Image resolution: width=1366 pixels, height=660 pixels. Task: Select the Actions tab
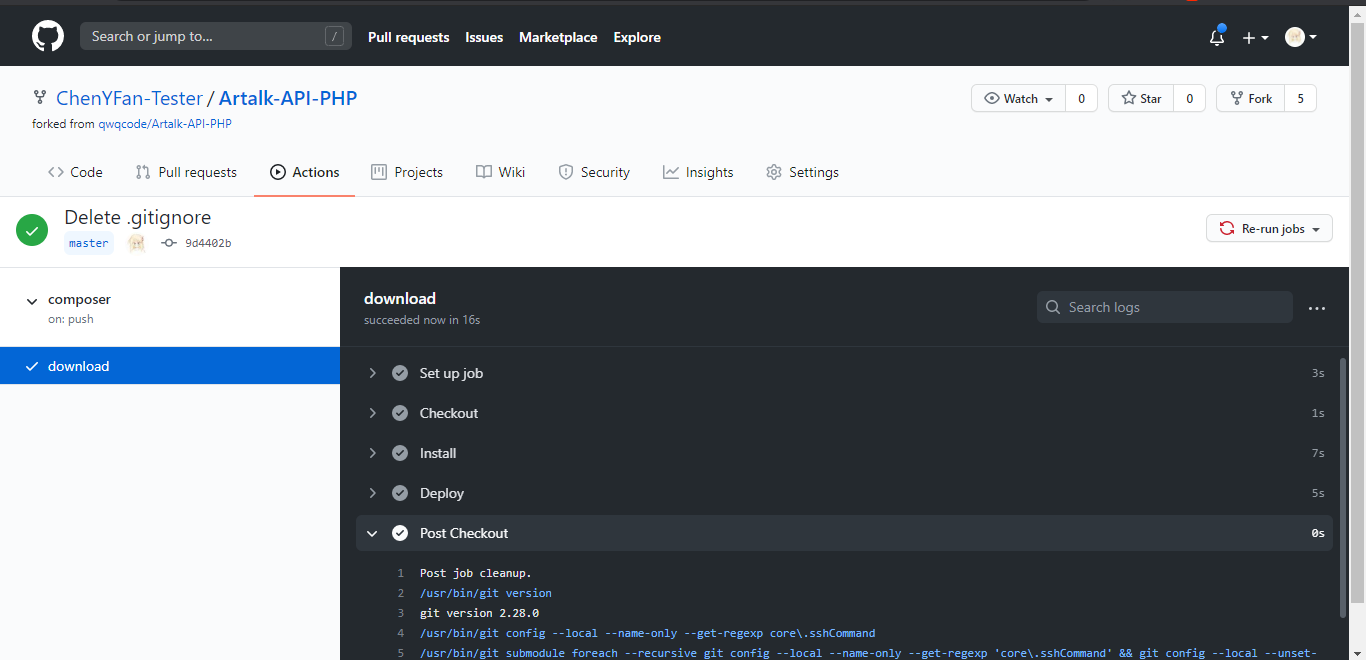tap(305, 172)
